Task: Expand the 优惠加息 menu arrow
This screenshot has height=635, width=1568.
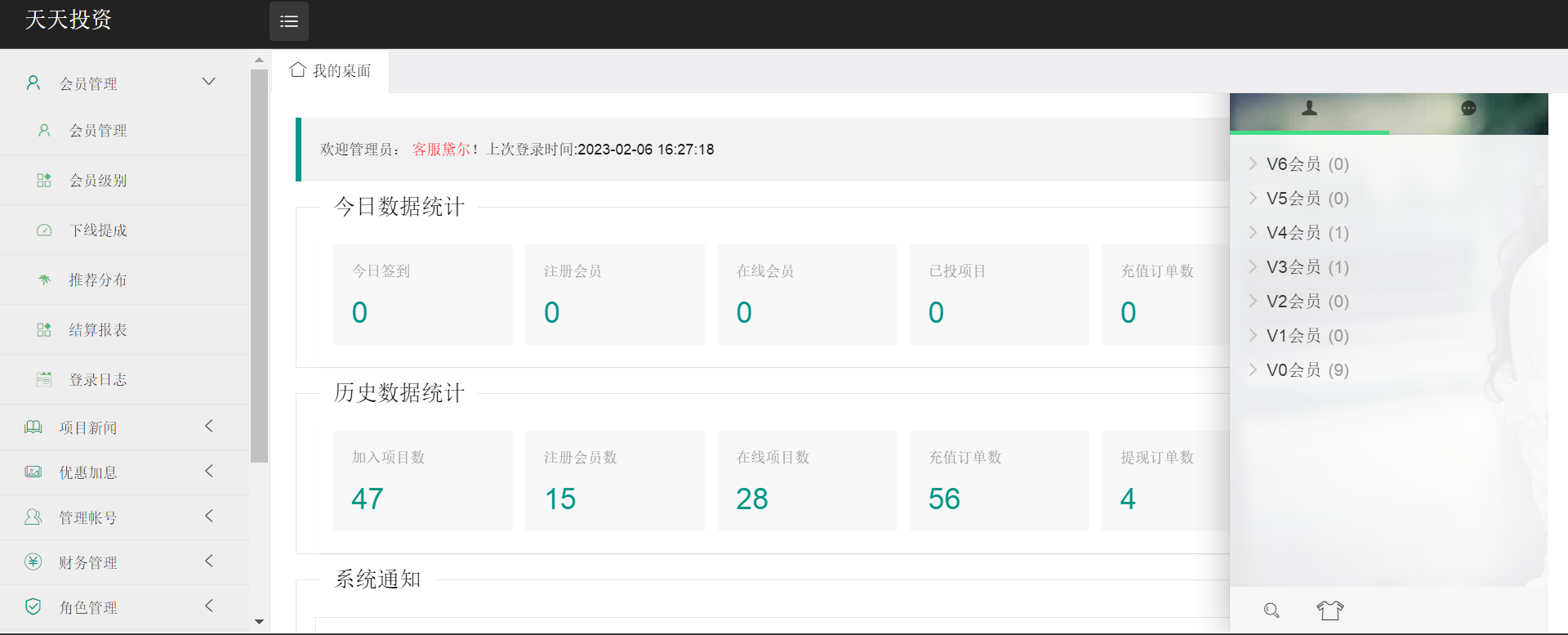Action: [209, 471]
